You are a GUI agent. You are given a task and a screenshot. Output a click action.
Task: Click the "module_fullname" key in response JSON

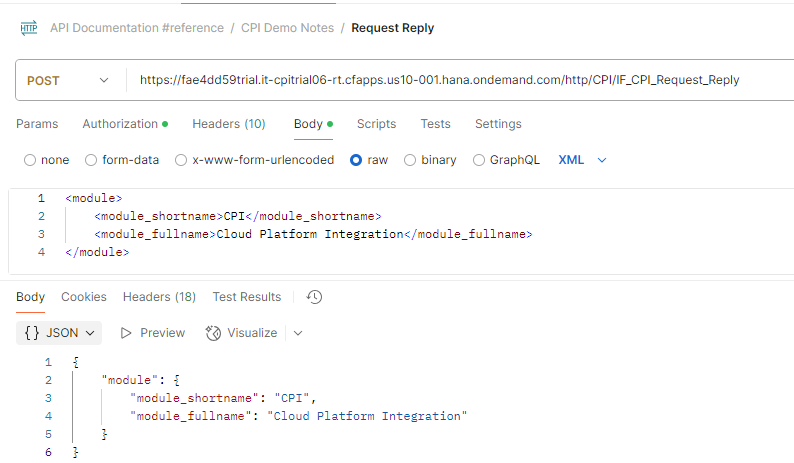pos(191,416)
